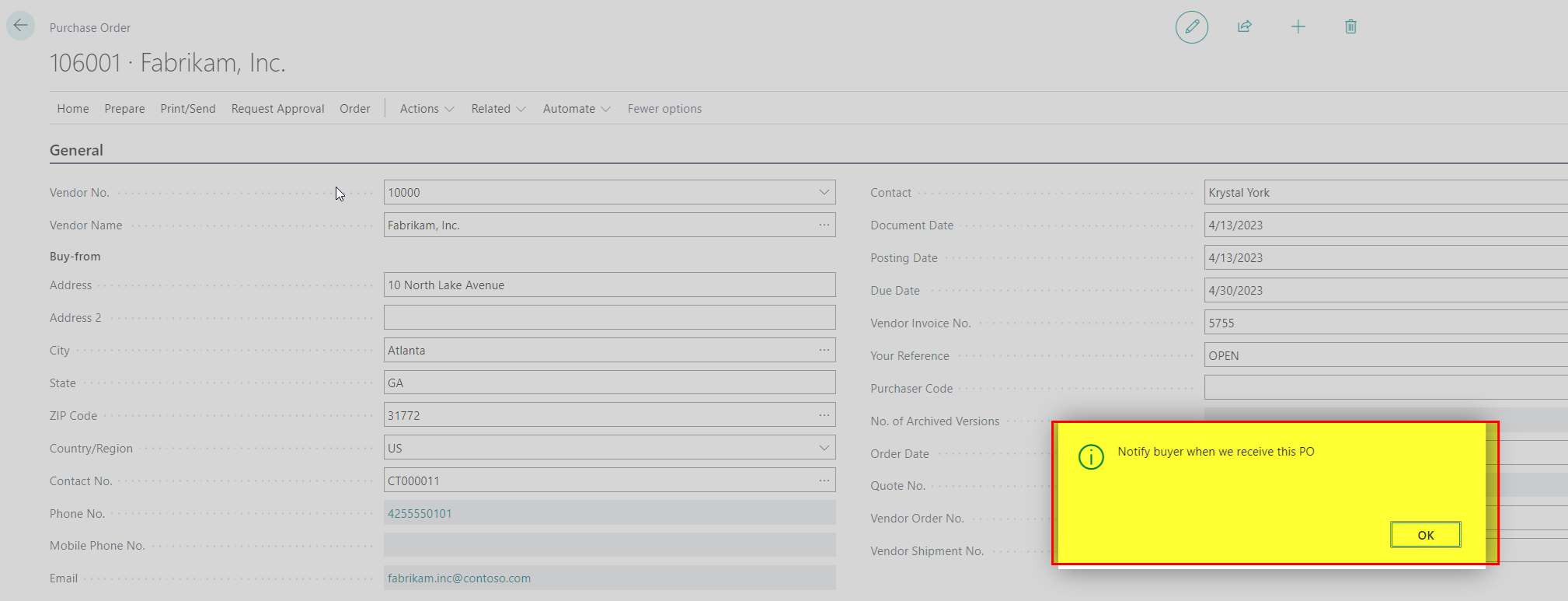Click OK in the notification dialog
1568x601 pixels.
point(1426,535)
